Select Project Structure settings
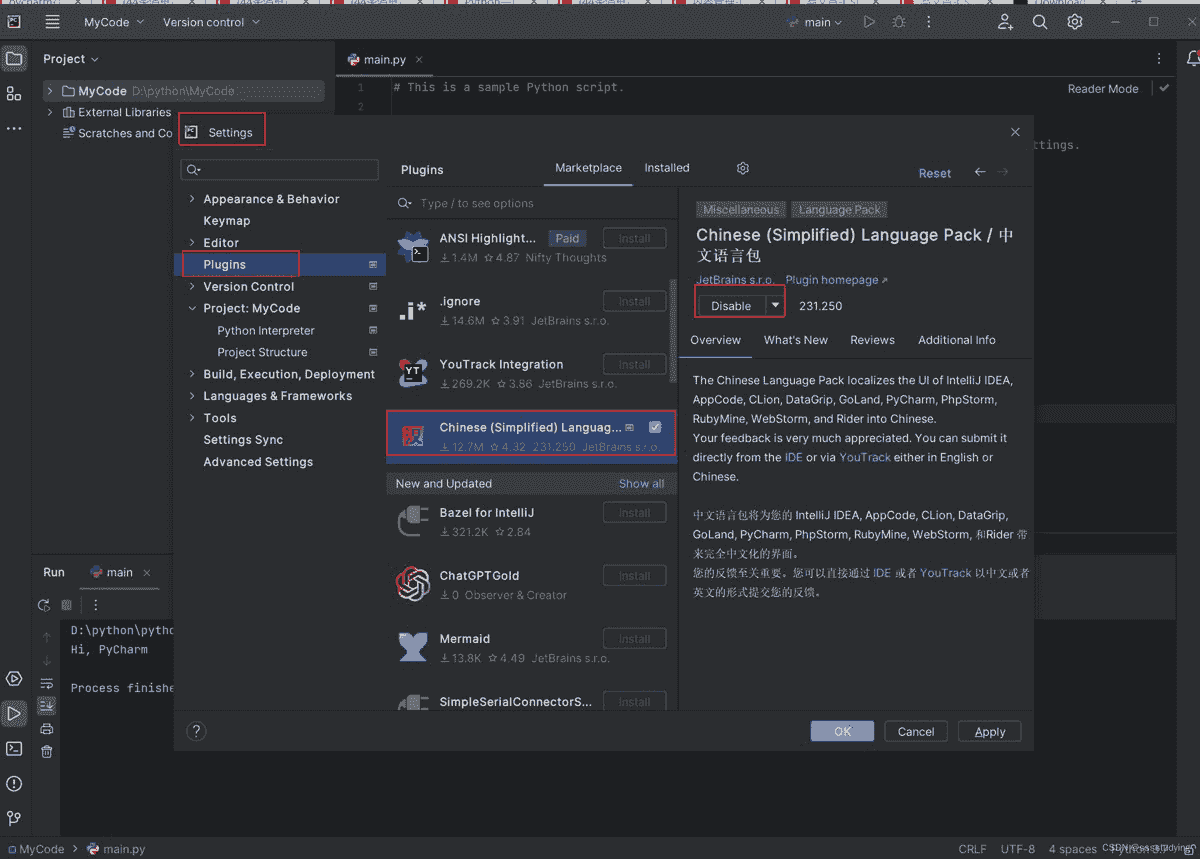 coord(262,352)
